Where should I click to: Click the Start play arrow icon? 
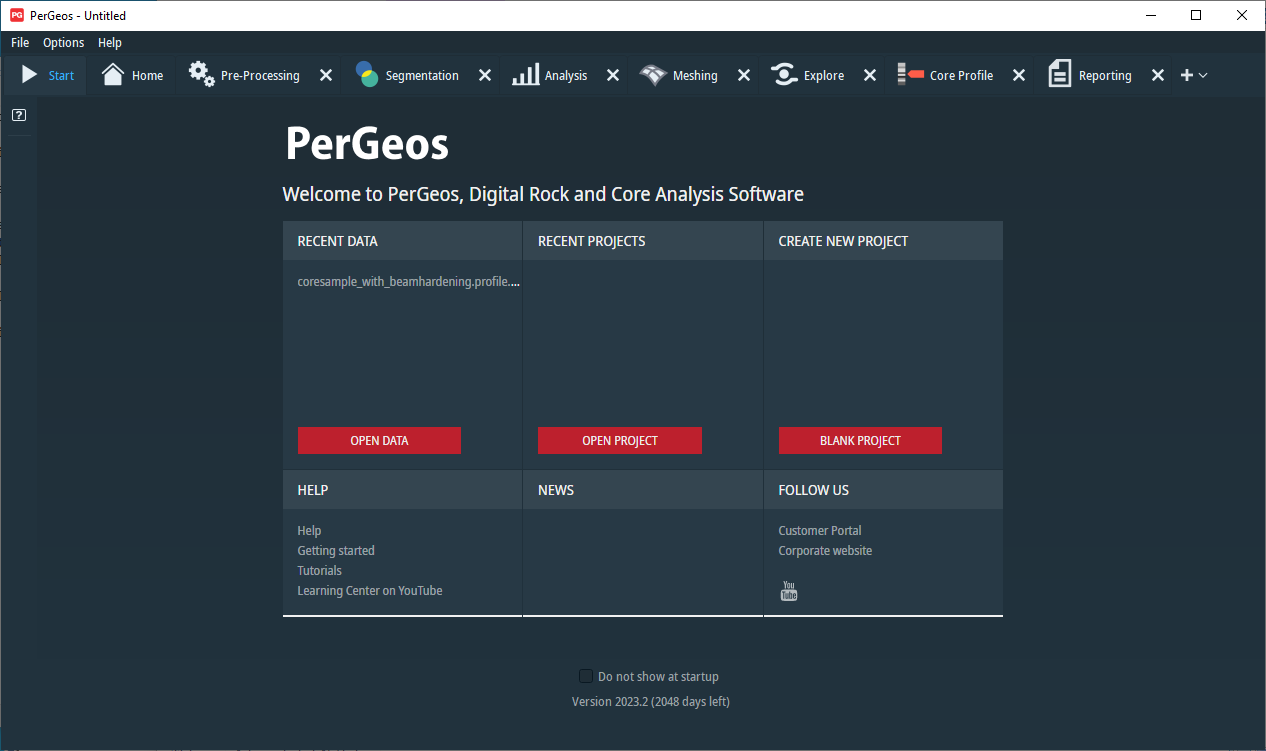coord(30,75)
